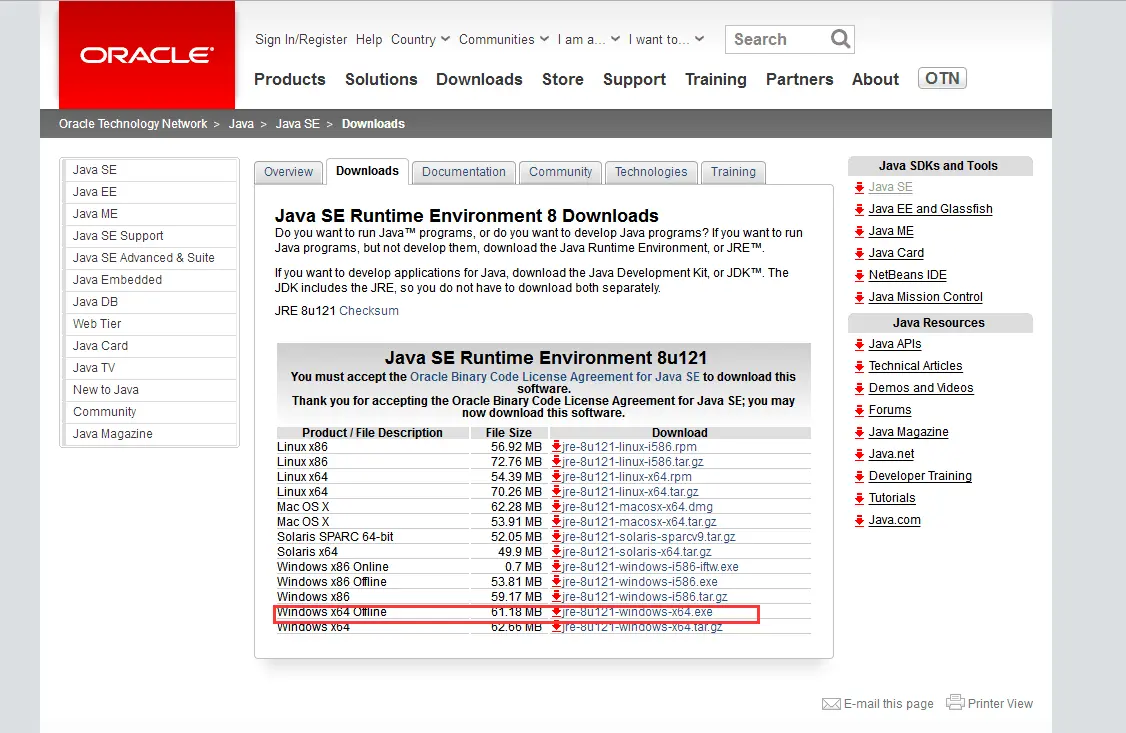This screenshot has width=1126, height=733.
Task: Download jre-8u121-solaris-sparcv9.tar.gz
Action: point(649,537)
